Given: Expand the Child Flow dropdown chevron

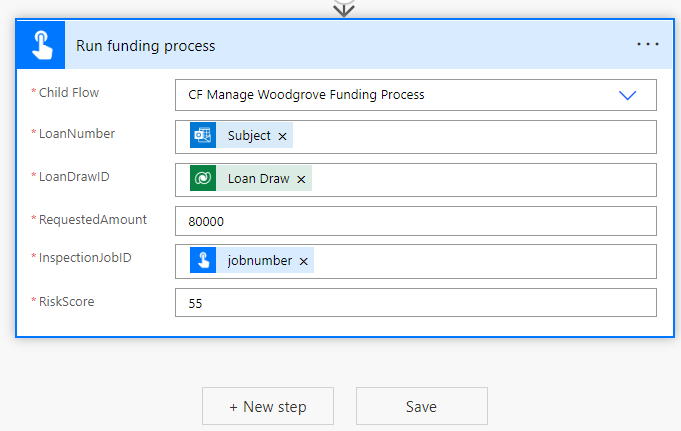Looking at the screenshot, I should [x=628, y=95].
